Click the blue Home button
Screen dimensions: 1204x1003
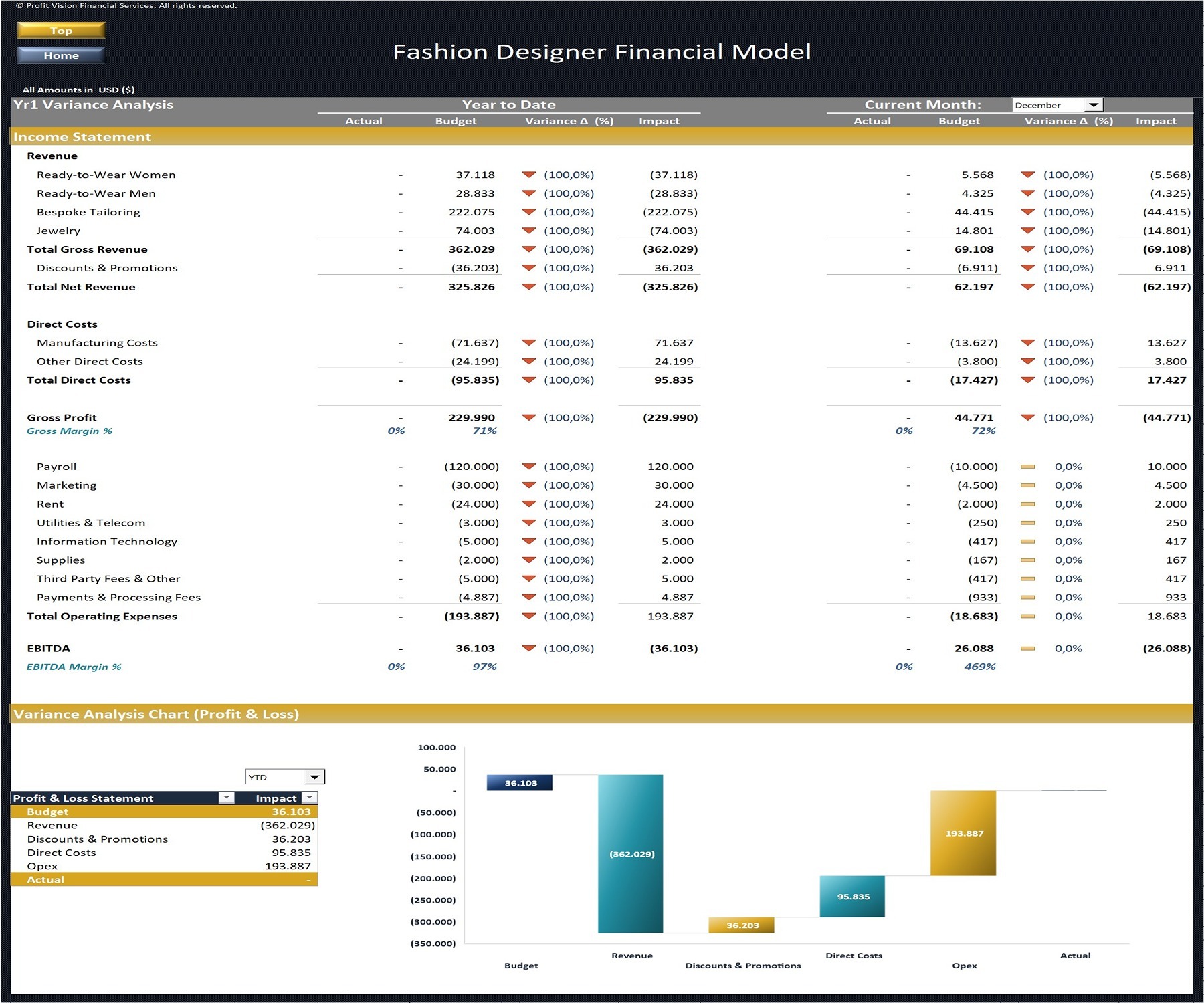click(61, 55)
